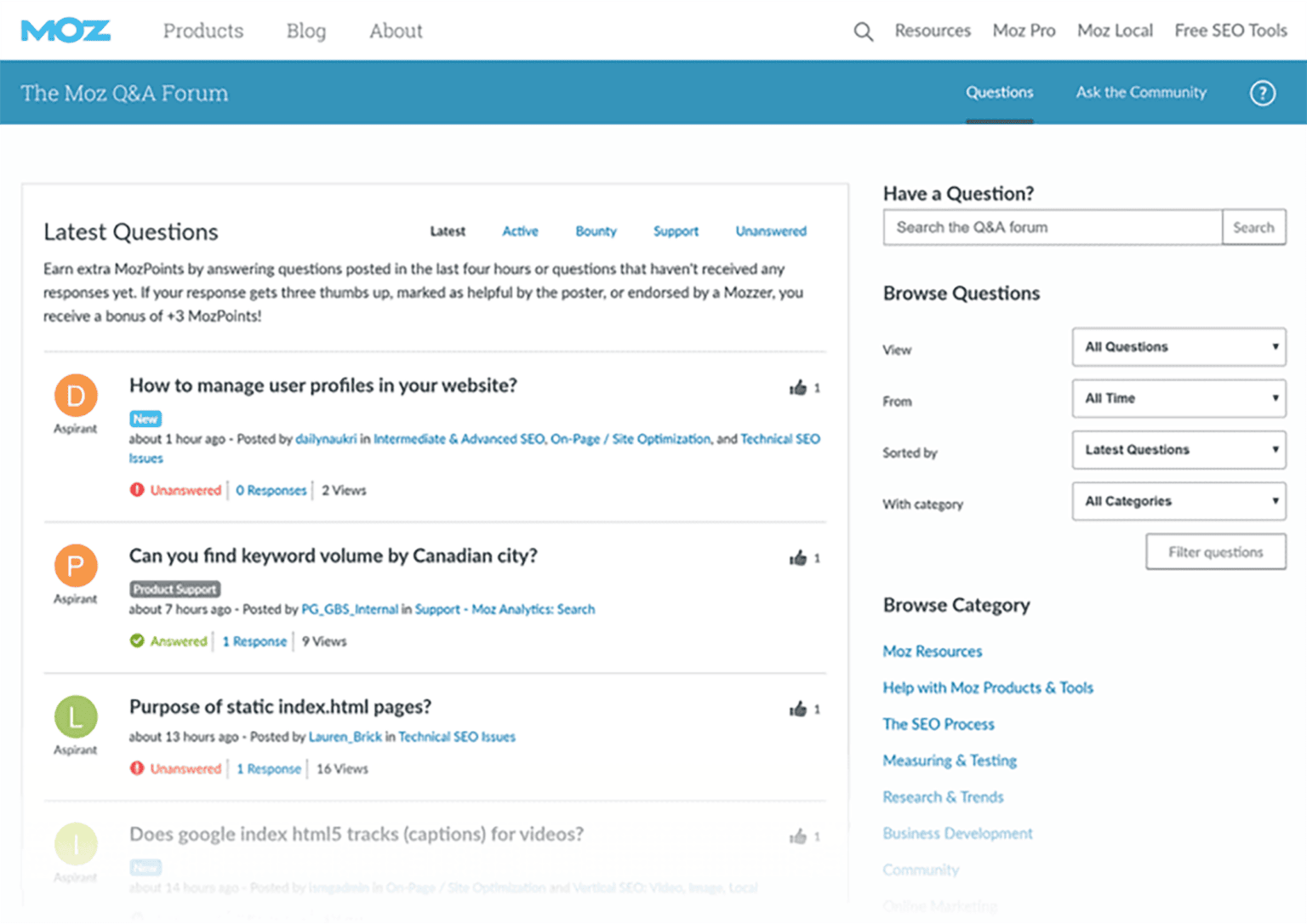Click the Search button beside the forum search box
This screenshot has height=924, width=1307.
(x=1253, y=227)
